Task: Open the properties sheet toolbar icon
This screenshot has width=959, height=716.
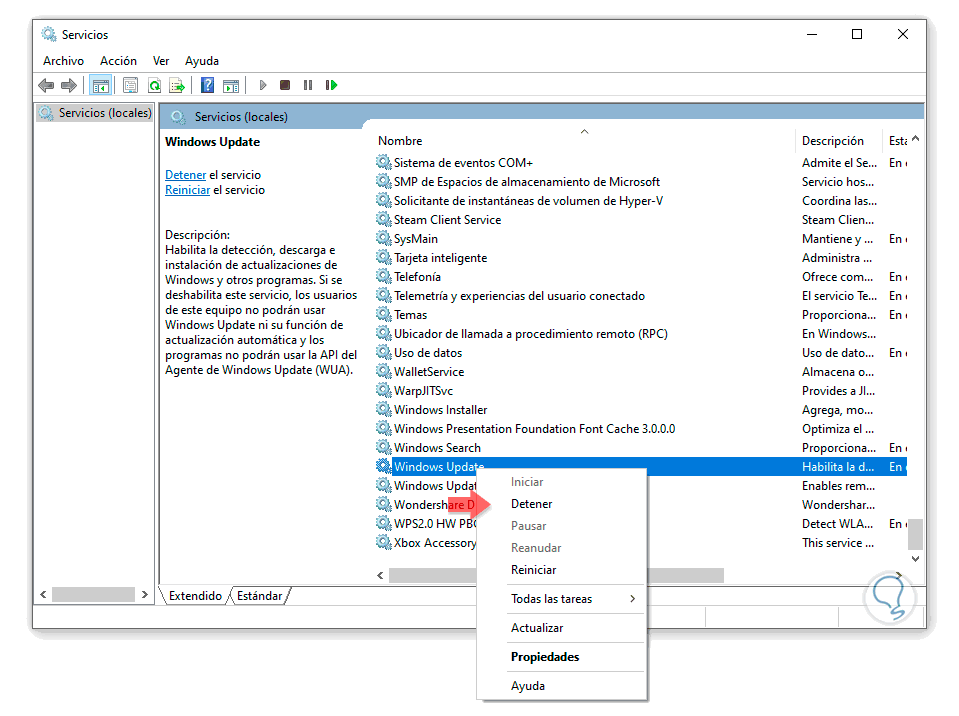Action: [130, 86]
